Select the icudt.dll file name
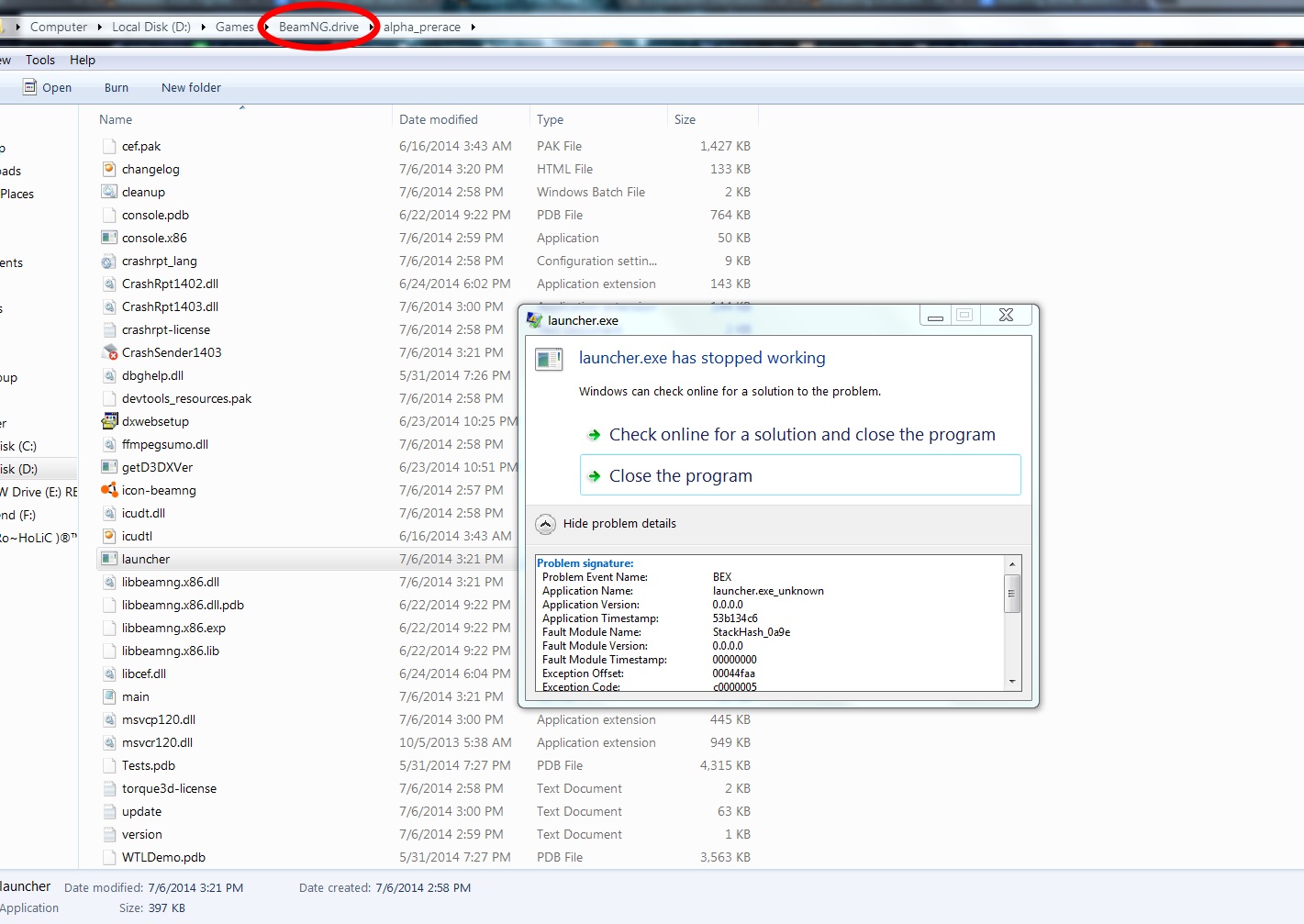Screen dimensions: 1304x924 (143, 513)
